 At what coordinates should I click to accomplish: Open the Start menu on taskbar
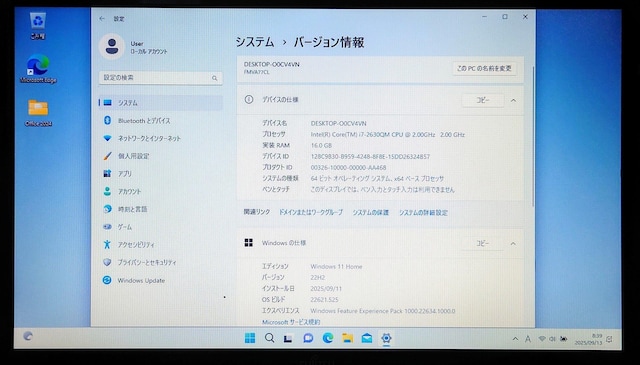pyautogui.click(x=250, y=338)
